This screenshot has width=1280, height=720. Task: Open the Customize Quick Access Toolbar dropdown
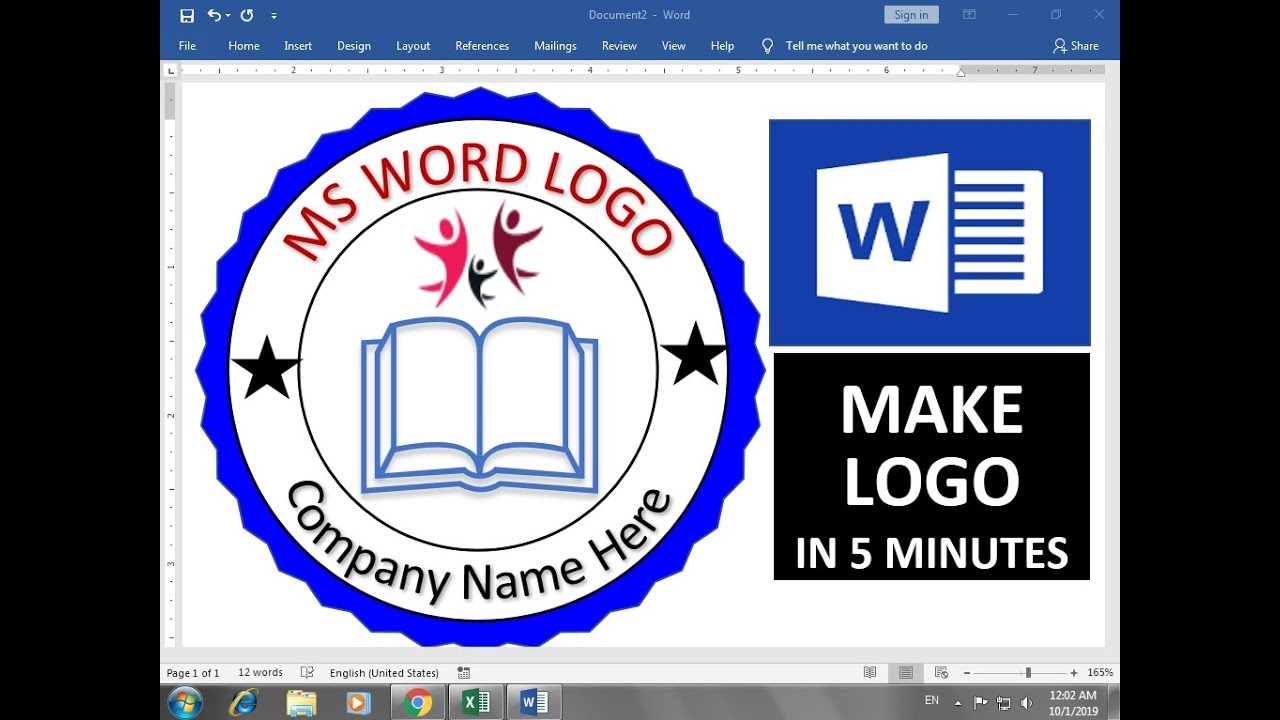(274, 16)
